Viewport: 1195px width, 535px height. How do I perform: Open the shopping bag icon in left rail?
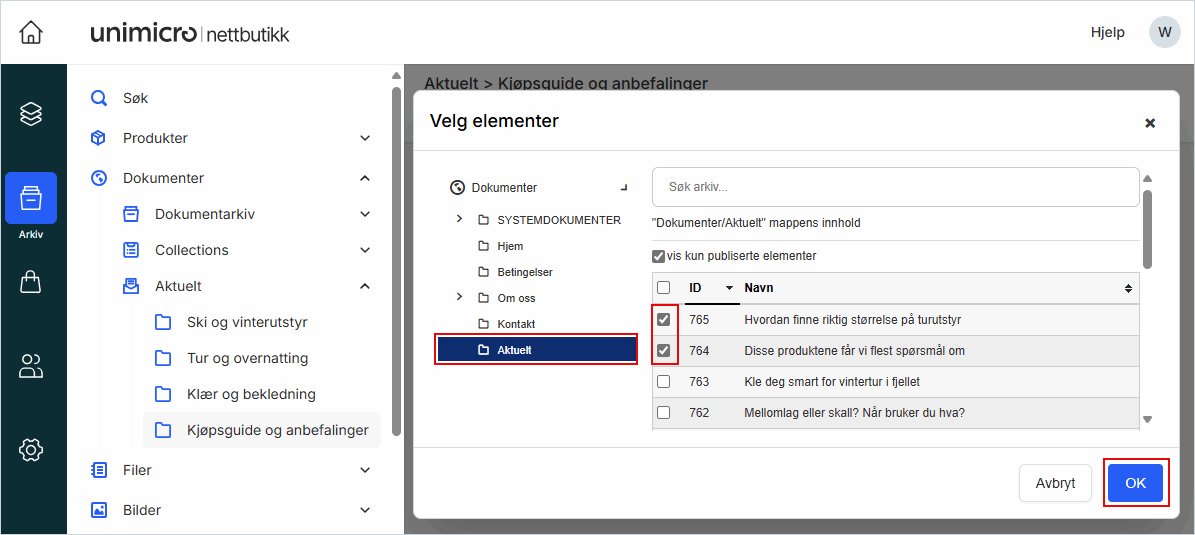pyautogui.click(x=31, y=282)
